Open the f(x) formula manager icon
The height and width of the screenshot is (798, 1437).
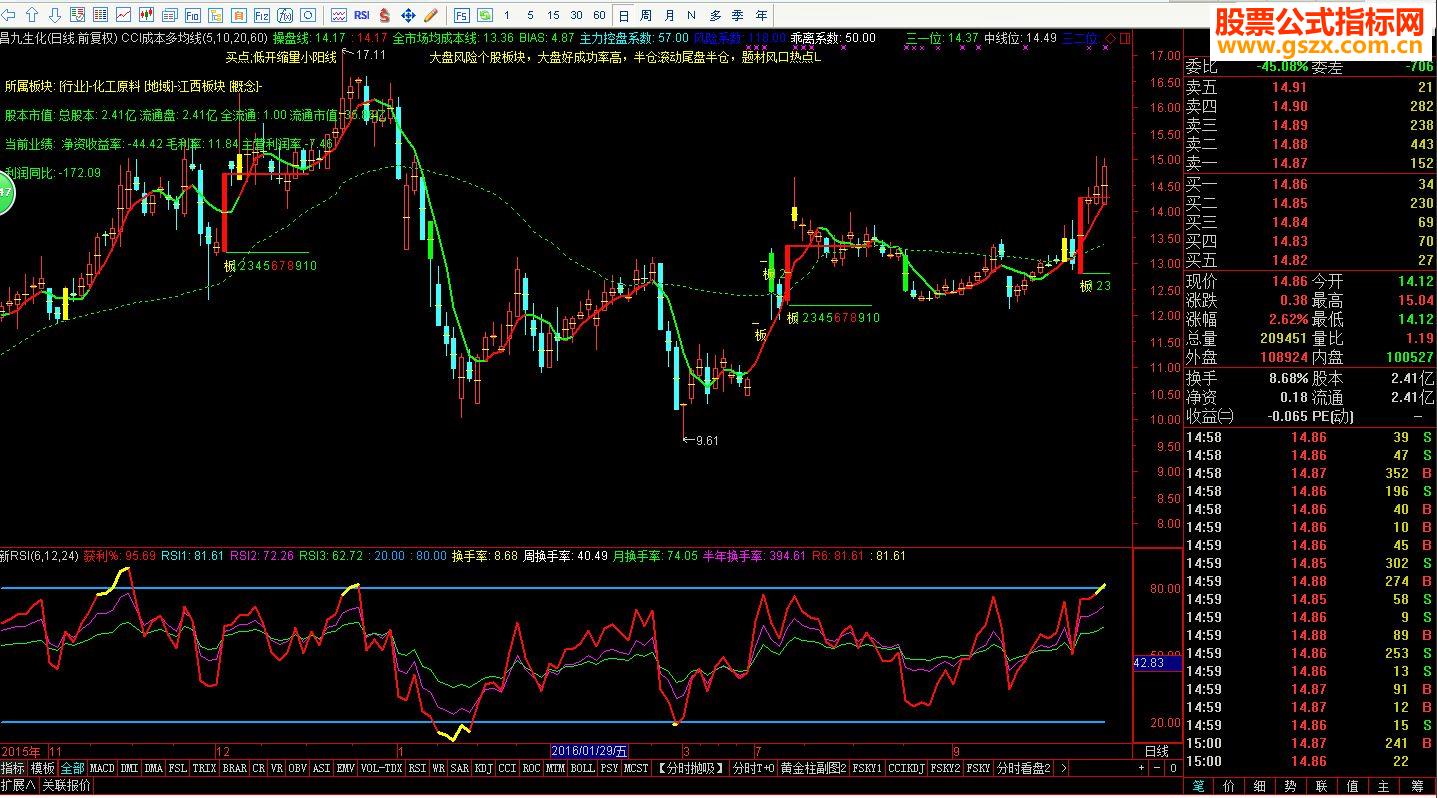coord(285,15)
